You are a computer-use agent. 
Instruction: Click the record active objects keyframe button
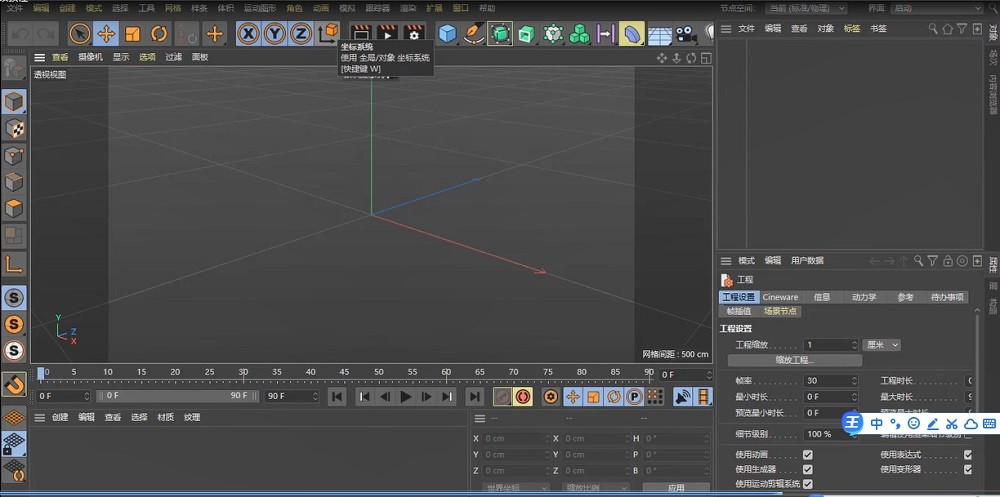[501, 397]
